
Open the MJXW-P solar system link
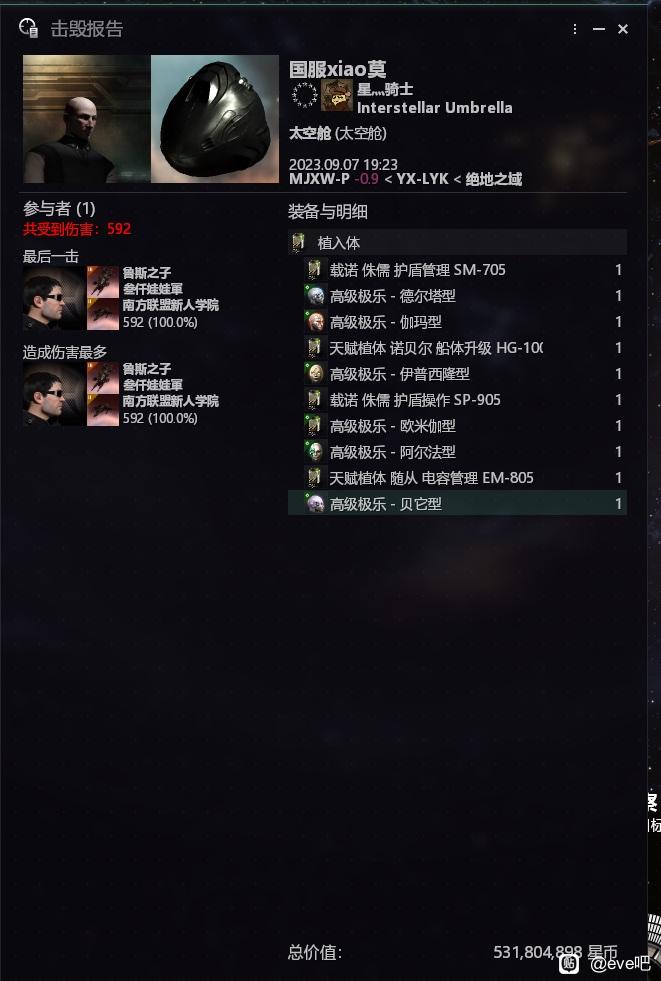319,179
